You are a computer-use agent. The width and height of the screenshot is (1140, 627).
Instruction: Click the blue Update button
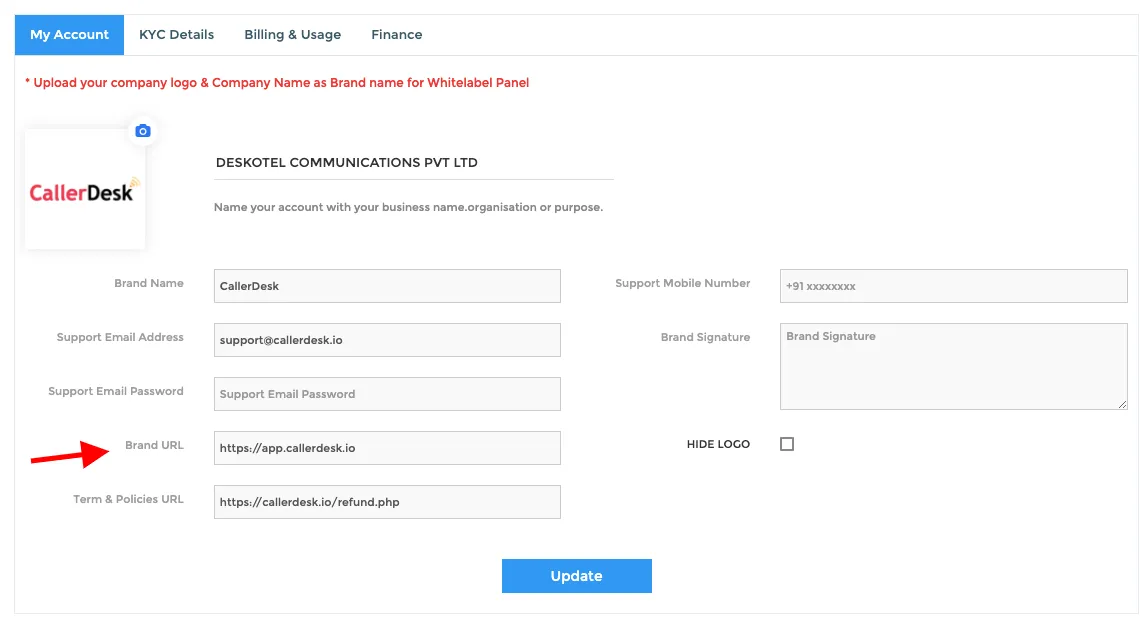click(x=577, y=575)
